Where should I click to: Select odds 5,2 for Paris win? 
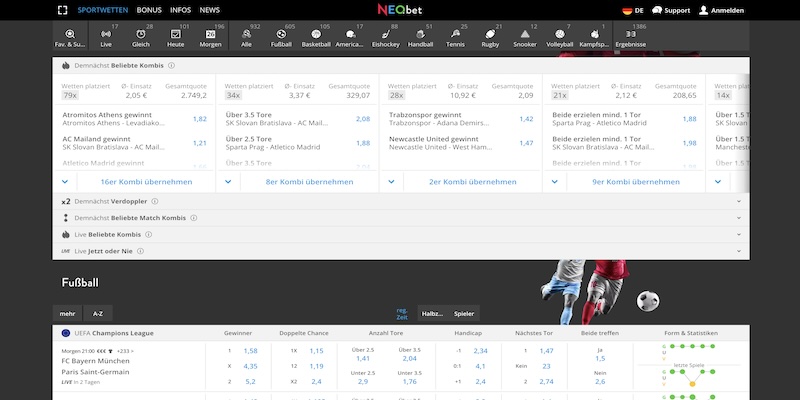[x=251, y=382]
